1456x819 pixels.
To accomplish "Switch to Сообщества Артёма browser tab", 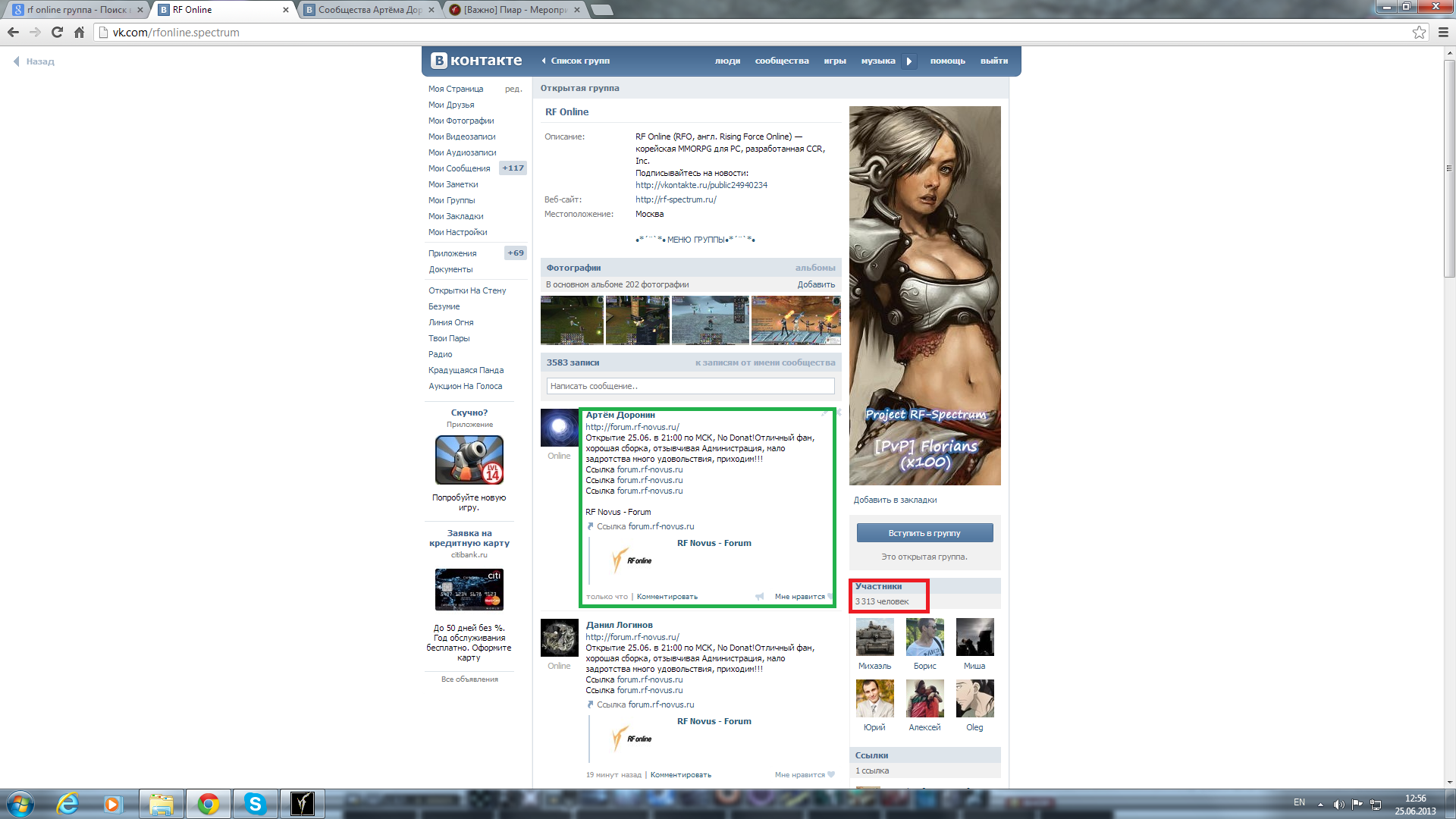I will coord(369,10).
